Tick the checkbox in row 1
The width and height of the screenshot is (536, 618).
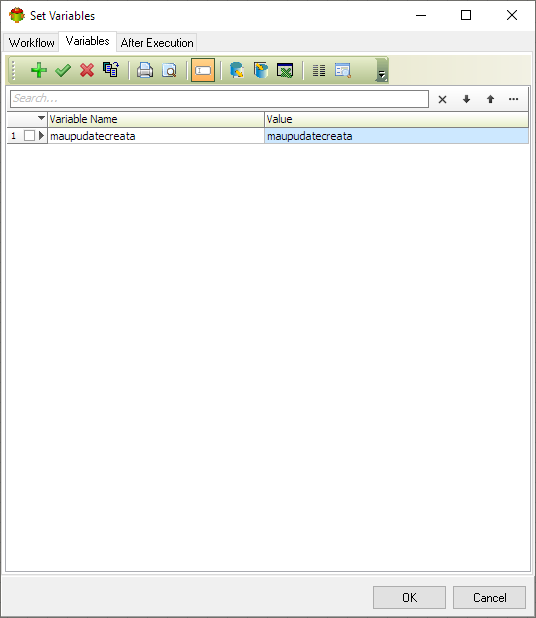pos(29,136)
